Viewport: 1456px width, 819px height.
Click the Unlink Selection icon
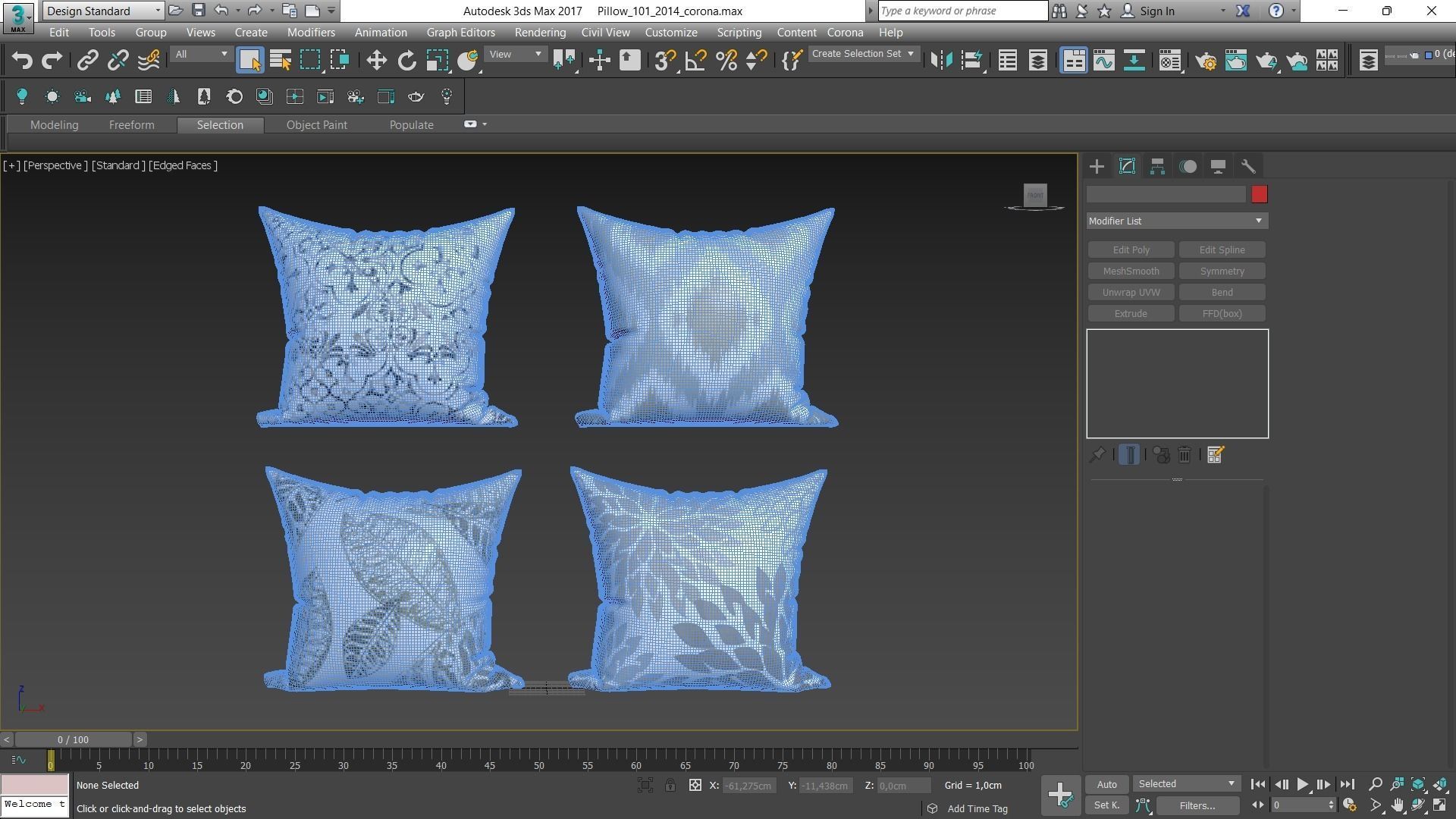(118, 61)
